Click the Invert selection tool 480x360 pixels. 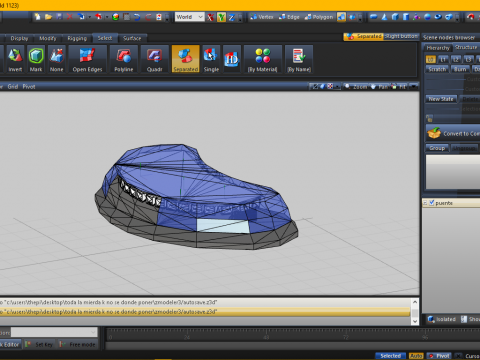15,59
